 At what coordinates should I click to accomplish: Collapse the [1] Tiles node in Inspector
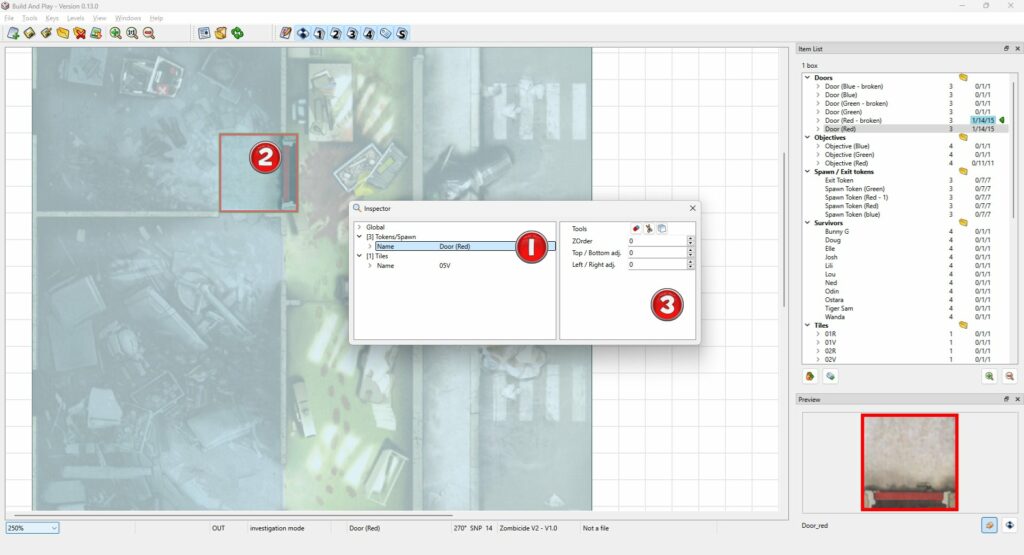pyautogui.click(x=359, y=256)
